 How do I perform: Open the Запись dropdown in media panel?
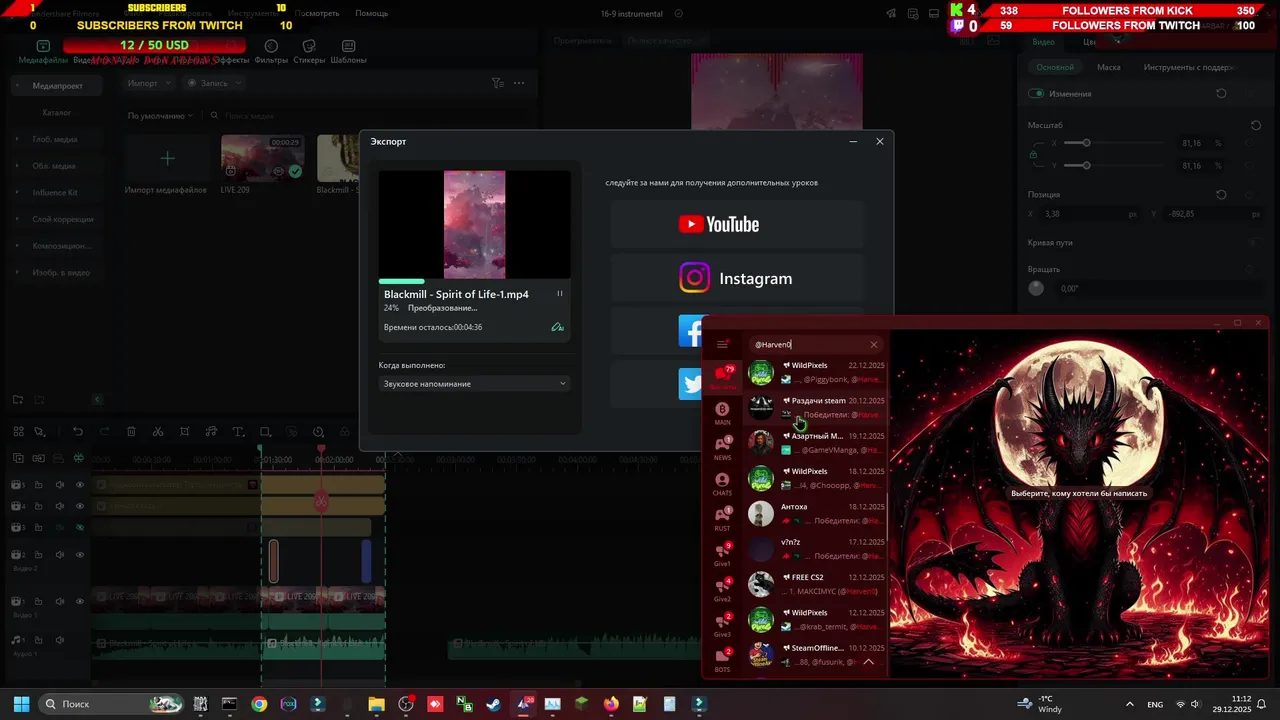point(213,83)
